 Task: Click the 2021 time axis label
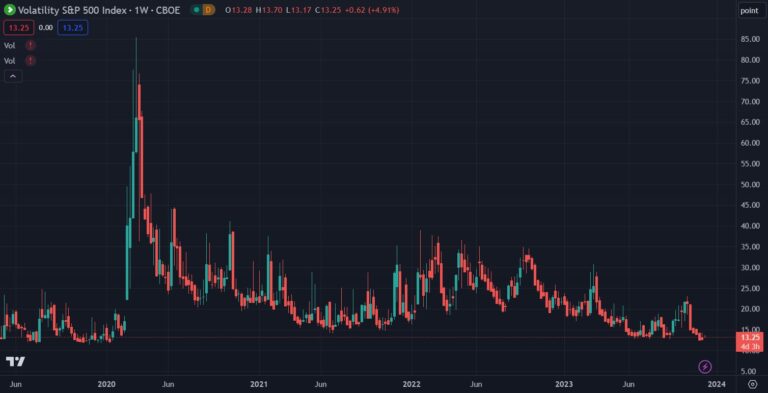(x=259, y=384)
